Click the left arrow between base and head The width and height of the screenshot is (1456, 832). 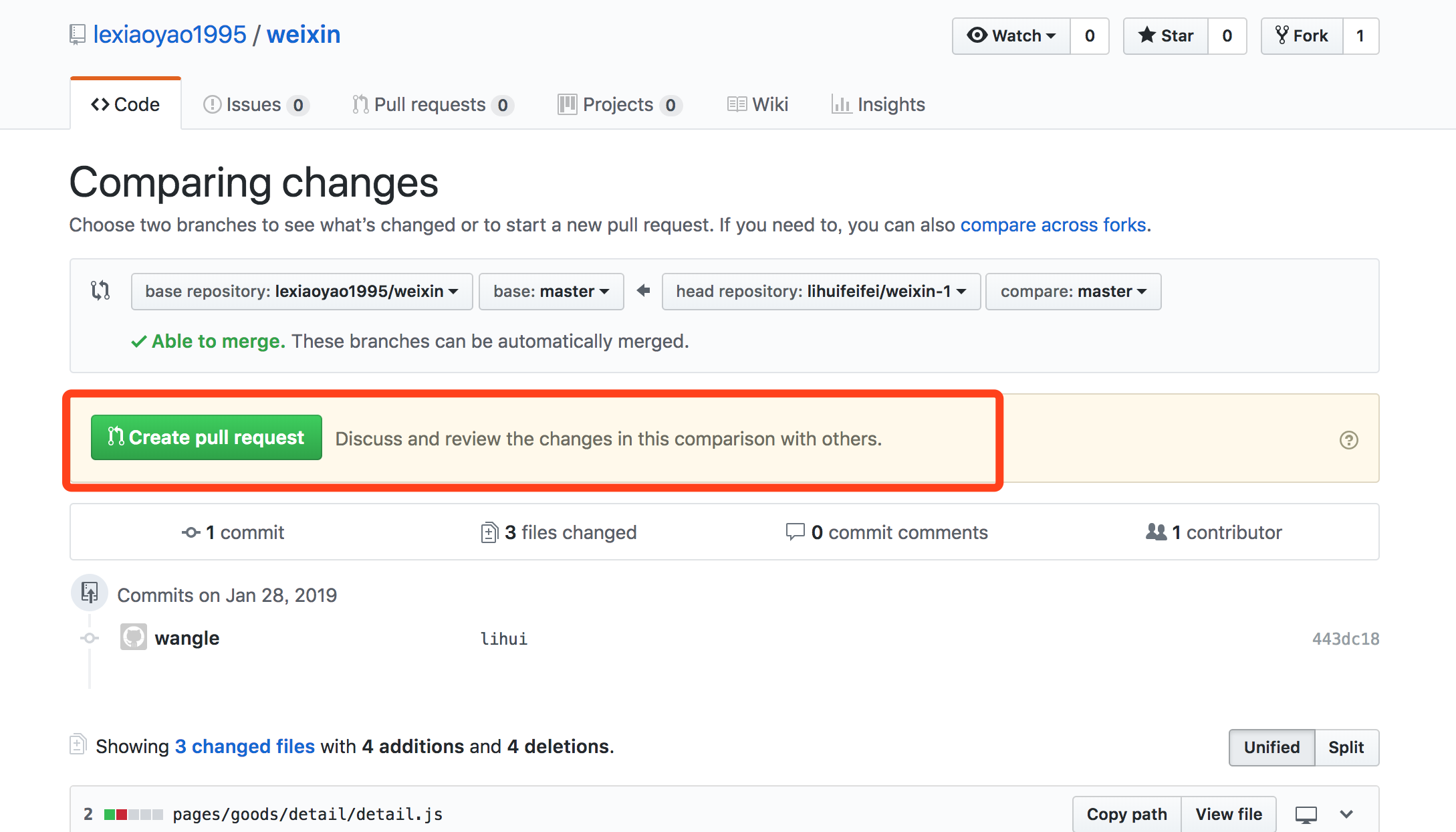643,291
